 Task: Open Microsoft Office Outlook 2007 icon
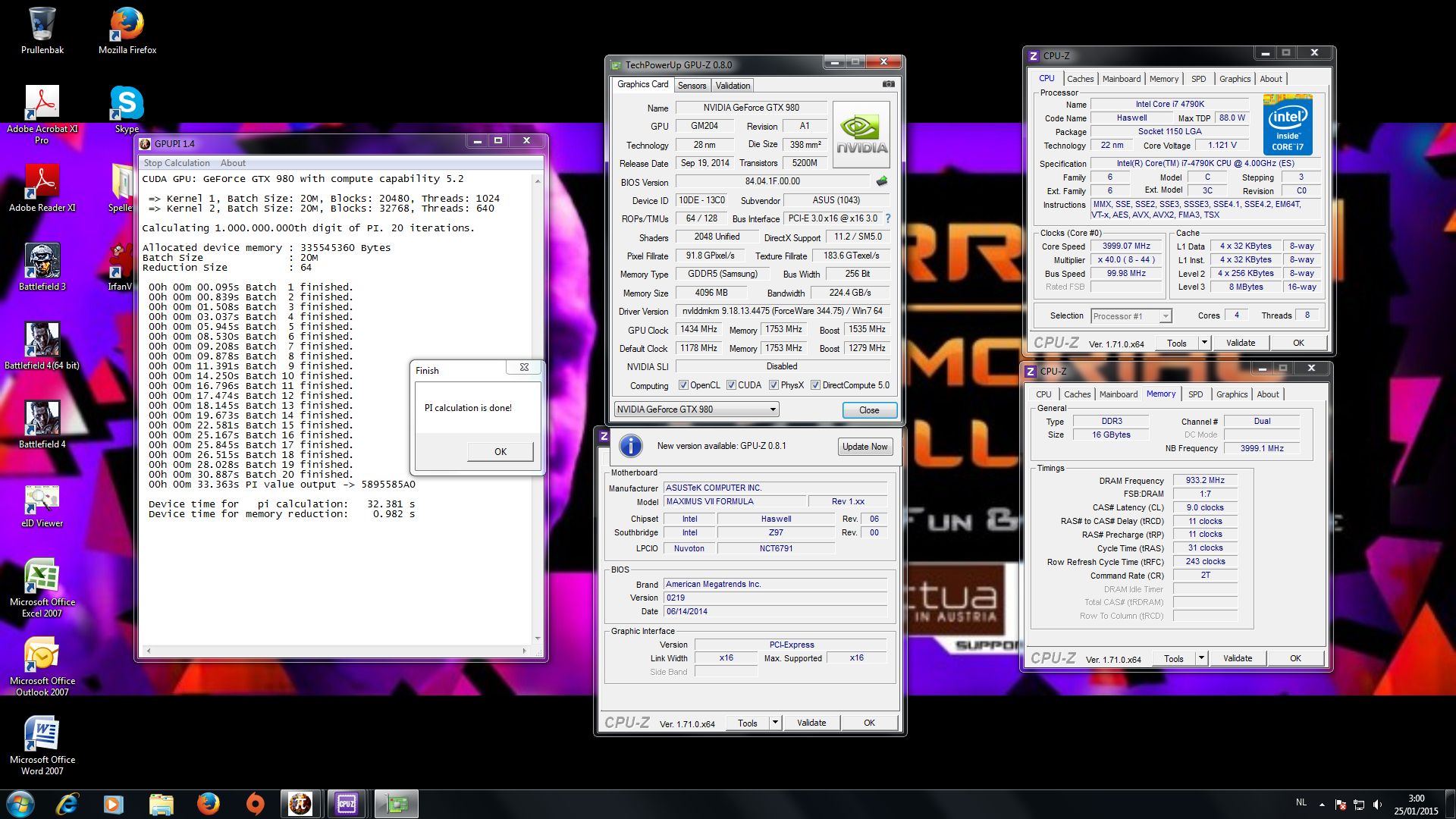(42, 667)
